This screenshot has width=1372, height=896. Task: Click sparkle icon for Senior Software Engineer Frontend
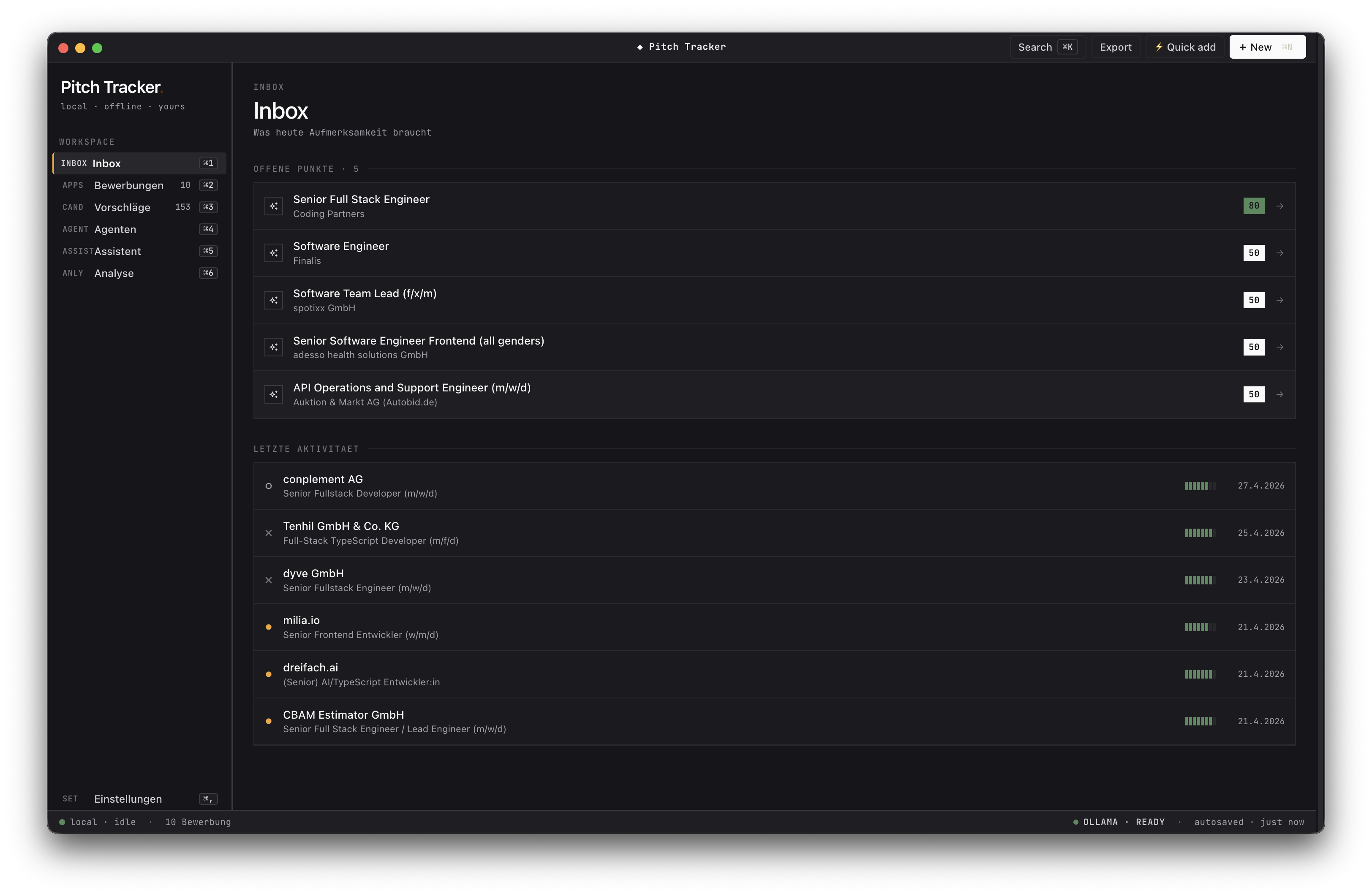pos(273,347)
